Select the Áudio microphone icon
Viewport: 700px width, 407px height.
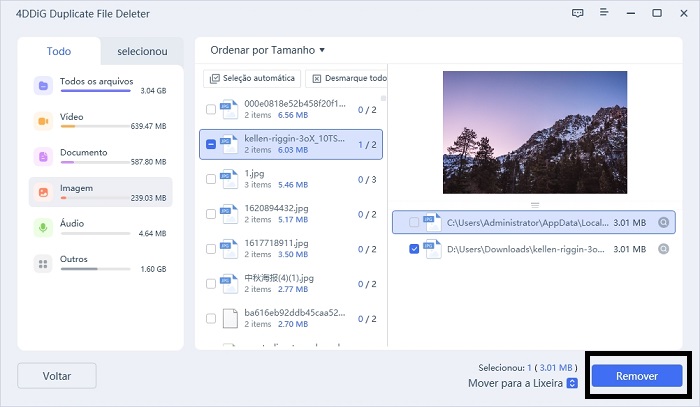coord(43,228)
